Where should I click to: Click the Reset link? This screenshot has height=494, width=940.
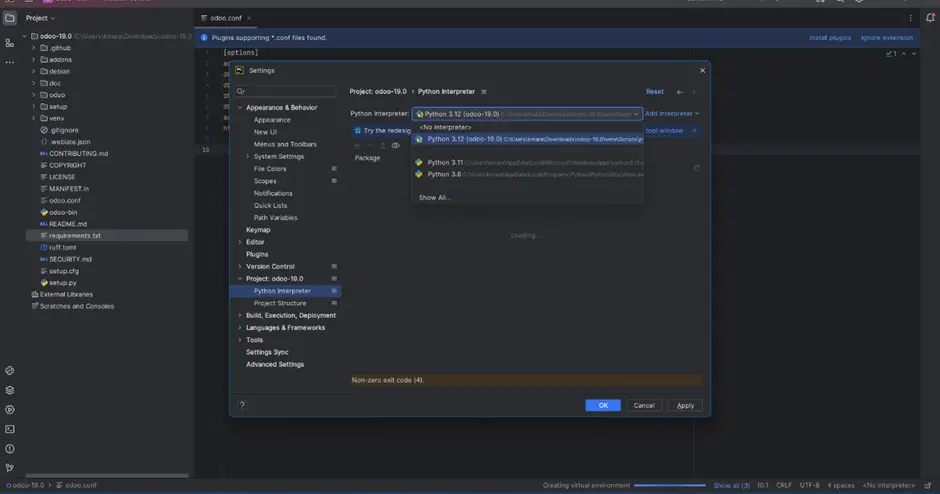click(x=655, y=92)
